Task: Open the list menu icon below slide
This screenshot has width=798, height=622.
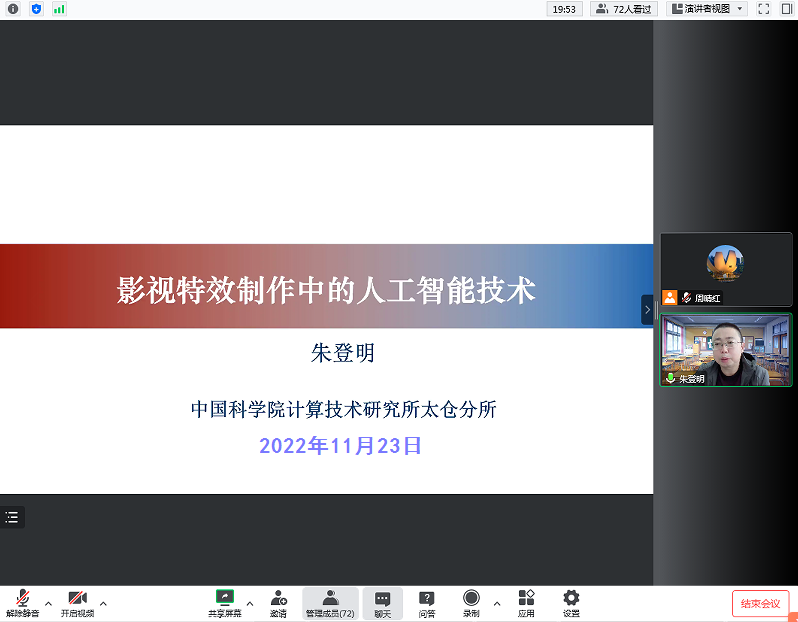Action: click(x=12, y=517)
